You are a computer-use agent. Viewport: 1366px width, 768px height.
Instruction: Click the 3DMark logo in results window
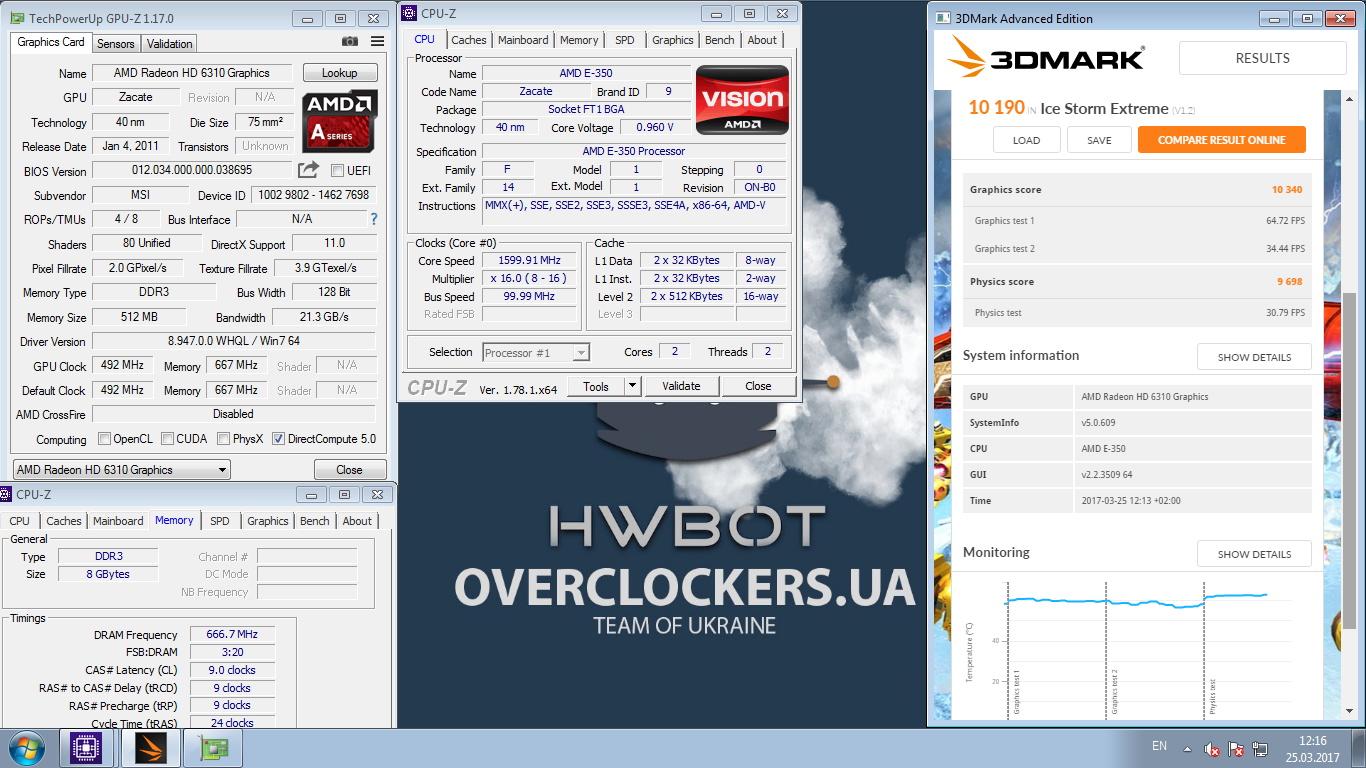(x=1047, y=58)
